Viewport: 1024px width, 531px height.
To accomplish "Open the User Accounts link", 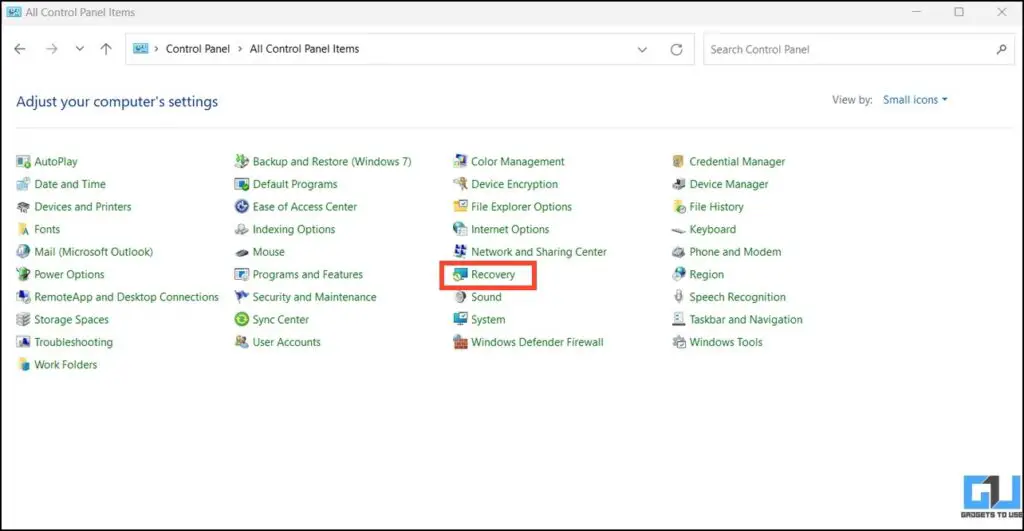I will pyautogui.click(x=286, y=343).
